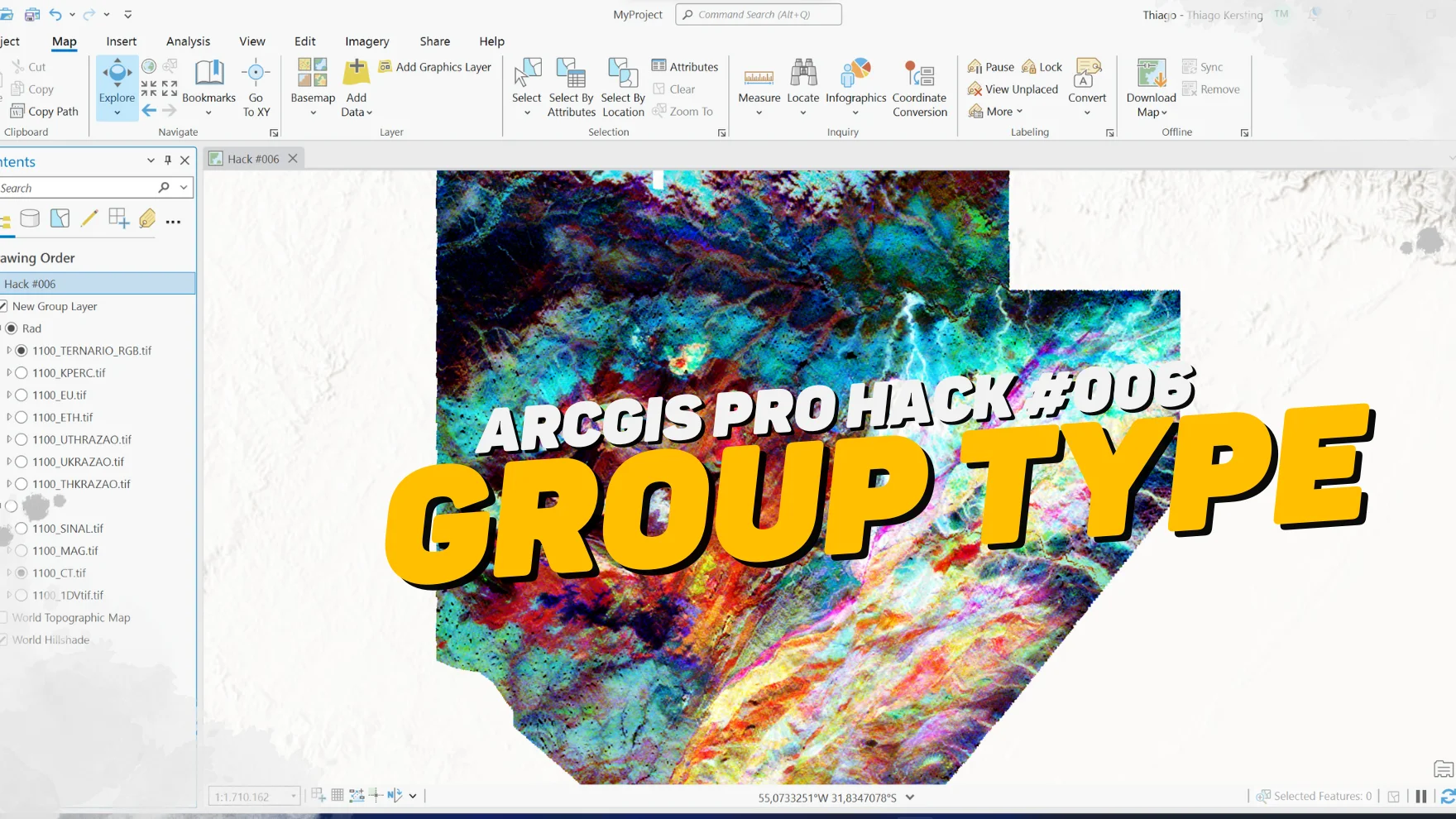Select the 1100_KPERC.tif radio button
This screenshot has width=1456, height=819.
click(21, 373)
